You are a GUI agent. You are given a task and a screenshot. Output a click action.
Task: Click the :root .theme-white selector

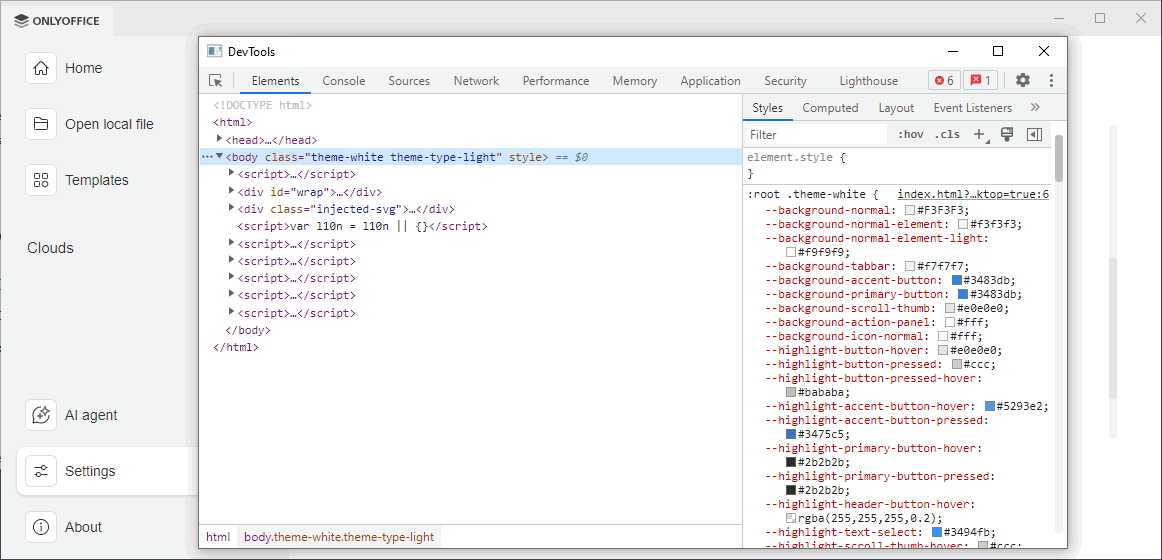(x=806, y=195)
